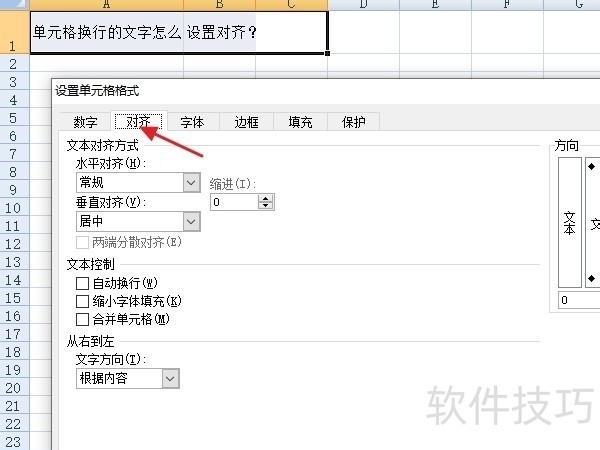Screen dimensions: 600x450
Task: Increase the 缩进 value with up arrow
Action: (x=266, y=198)
